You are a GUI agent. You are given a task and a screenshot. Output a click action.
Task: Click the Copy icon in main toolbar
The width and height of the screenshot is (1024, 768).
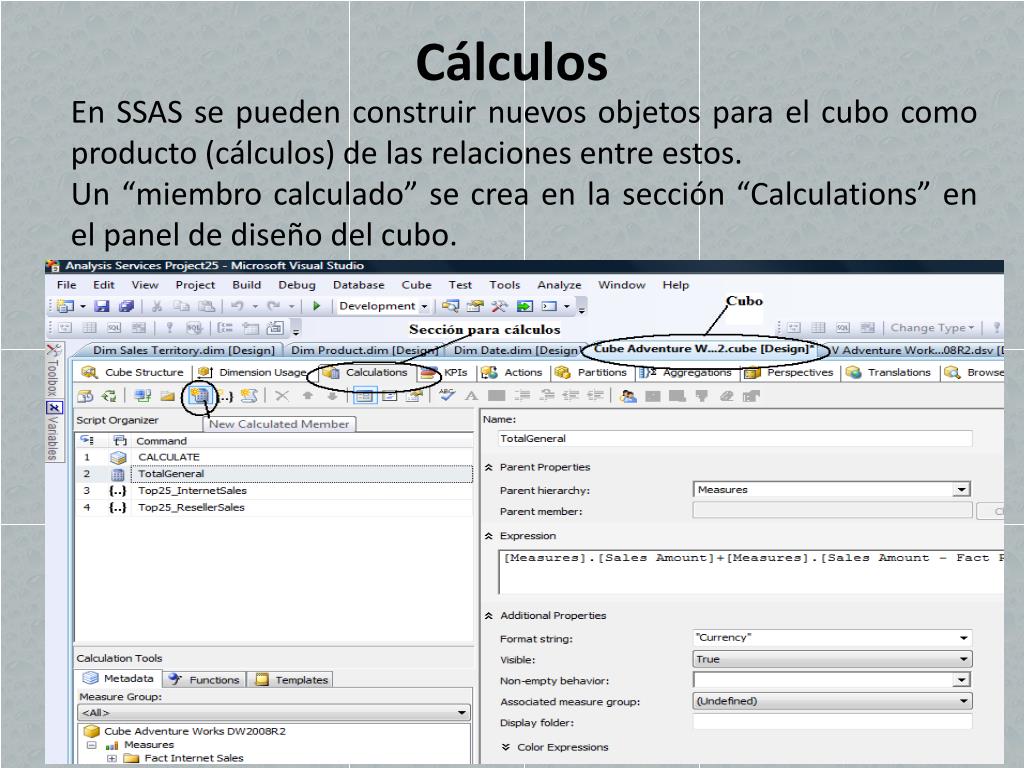click(181, 306)
